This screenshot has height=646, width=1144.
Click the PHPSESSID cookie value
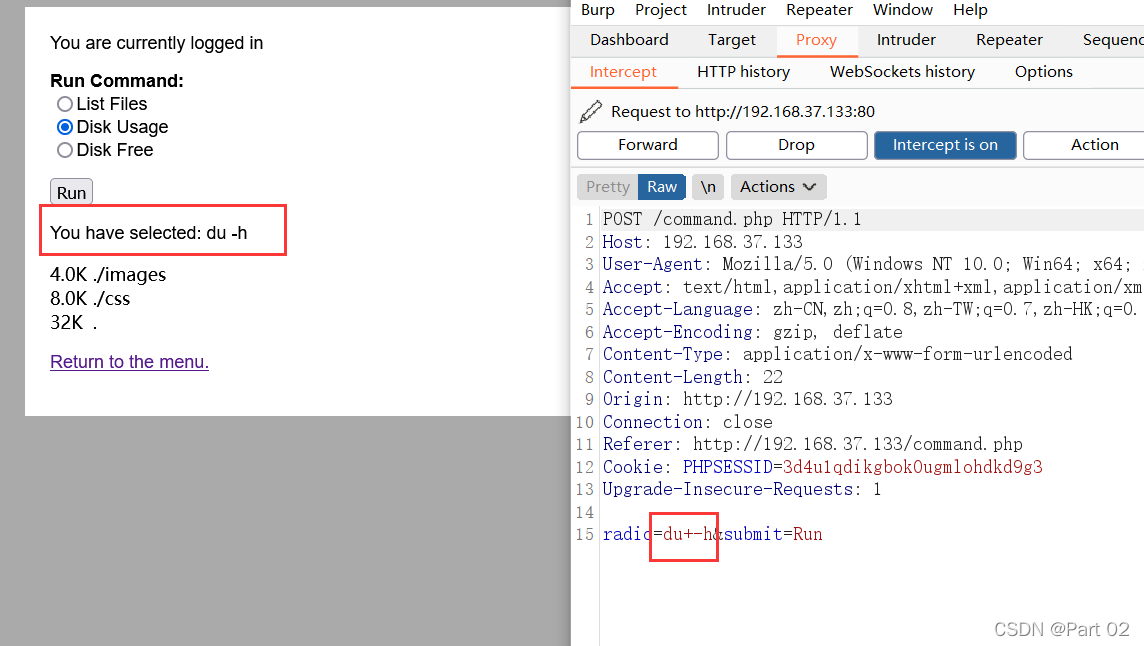[x=913, y=467]
